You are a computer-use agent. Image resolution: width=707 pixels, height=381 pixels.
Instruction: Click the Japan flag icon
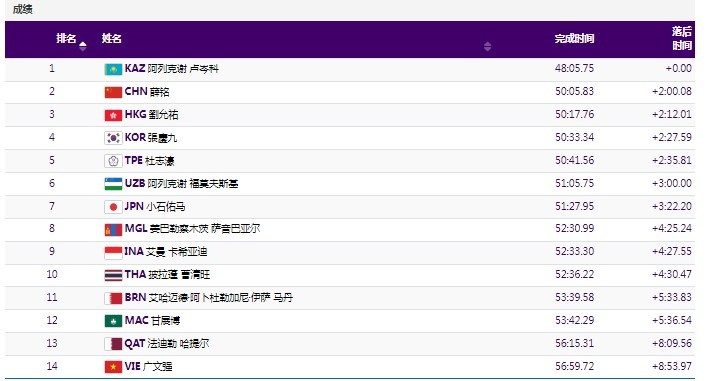[113, 207]
